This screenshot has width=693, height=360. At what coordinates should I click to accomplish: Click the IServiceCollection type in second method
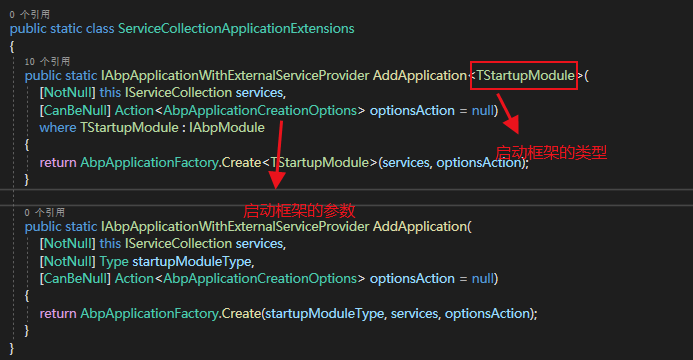click(178, 243)
